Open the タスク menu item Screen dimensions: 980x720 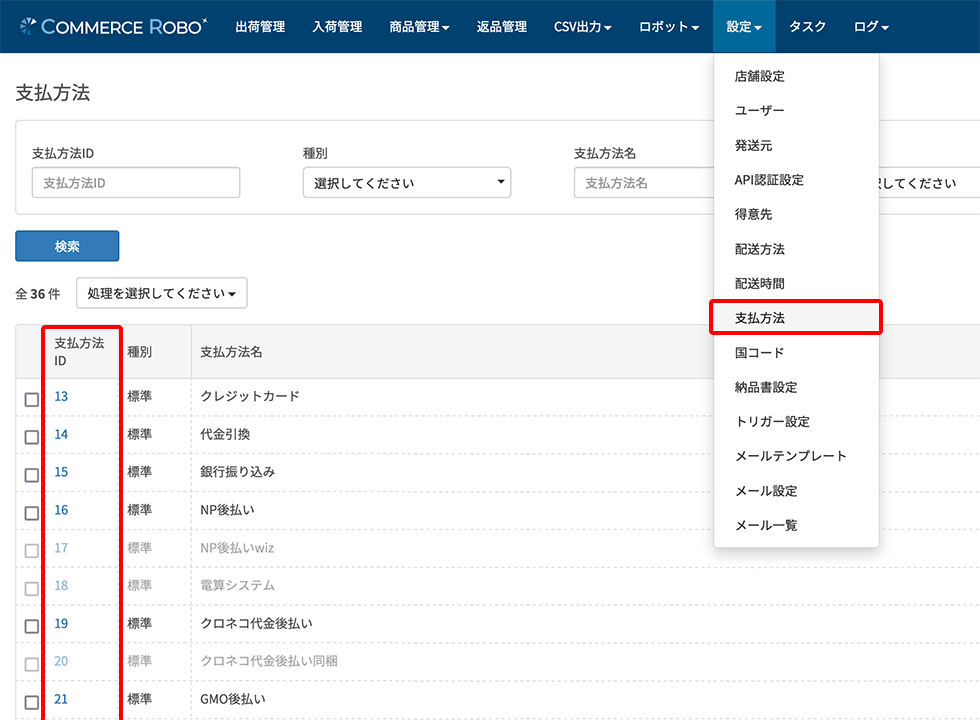[x=808, y=26]
